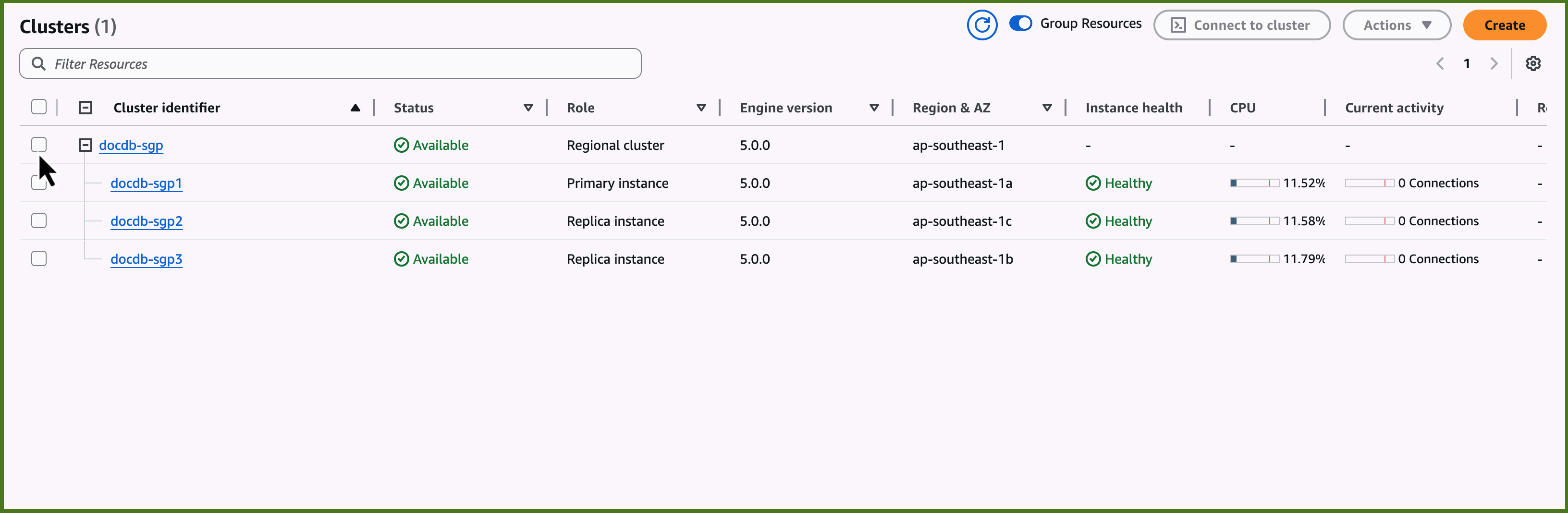Click the refresh clusters icon
This screenshot has height=513, width=1568.
pos(981,25)
